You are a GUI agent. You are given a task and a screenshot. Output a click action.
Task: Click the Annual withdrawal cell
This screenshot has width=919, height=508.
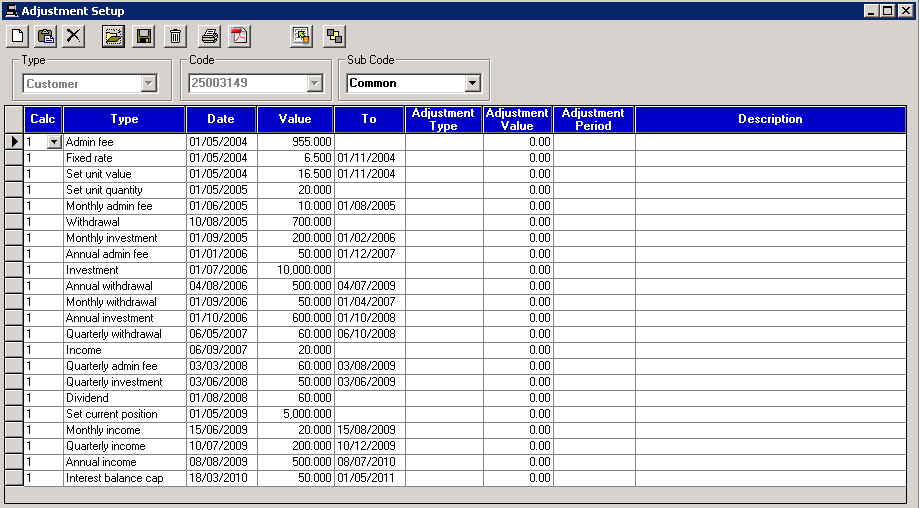point(124,286)
